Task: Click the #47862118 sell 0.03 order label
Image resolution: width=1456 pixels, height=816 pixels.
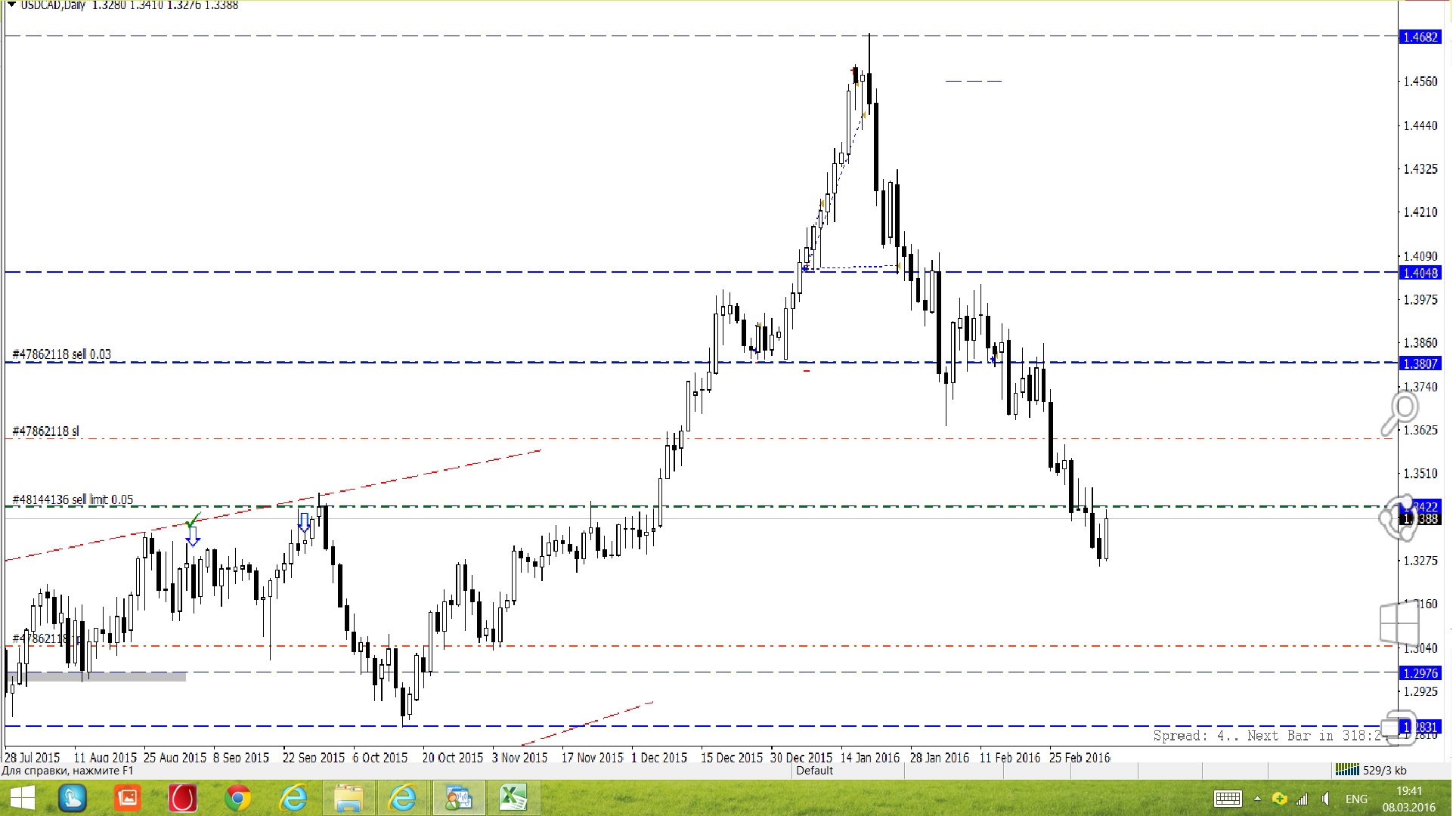Action: point(62,354)
